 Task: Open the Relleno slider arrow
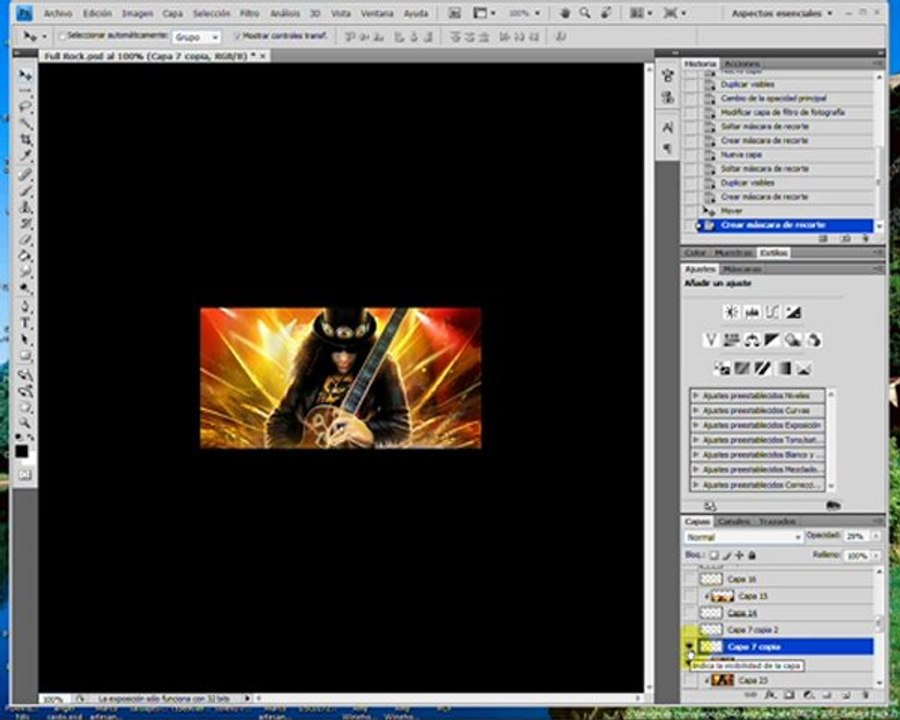(x=876, y=556)
